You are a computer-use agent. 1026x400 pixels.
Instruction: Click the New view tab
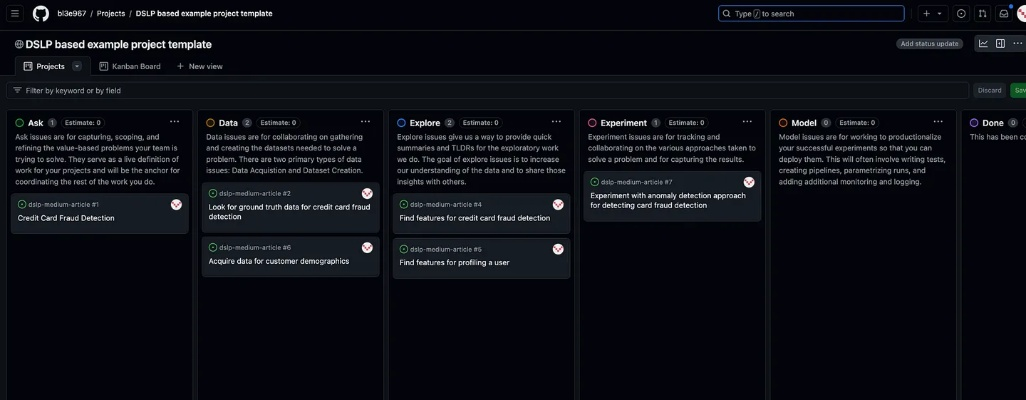click(200, 66)
